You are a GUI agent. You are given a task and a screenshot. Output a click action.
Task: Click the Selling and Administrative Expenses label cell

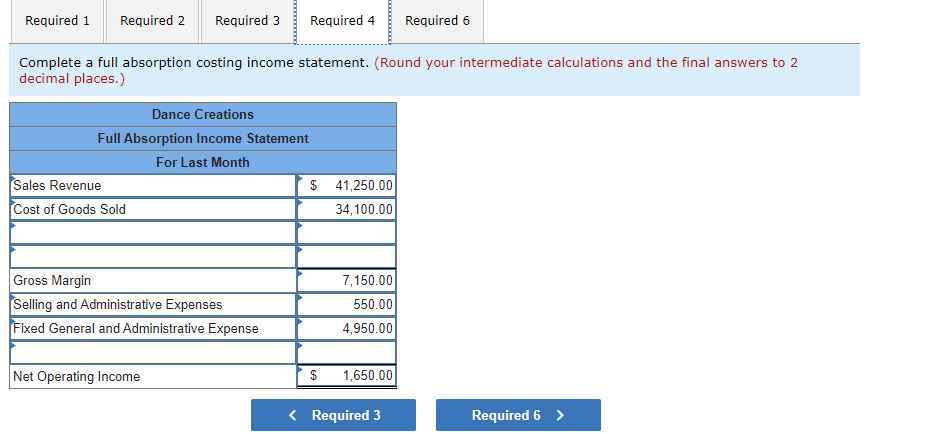pos(153,305)
